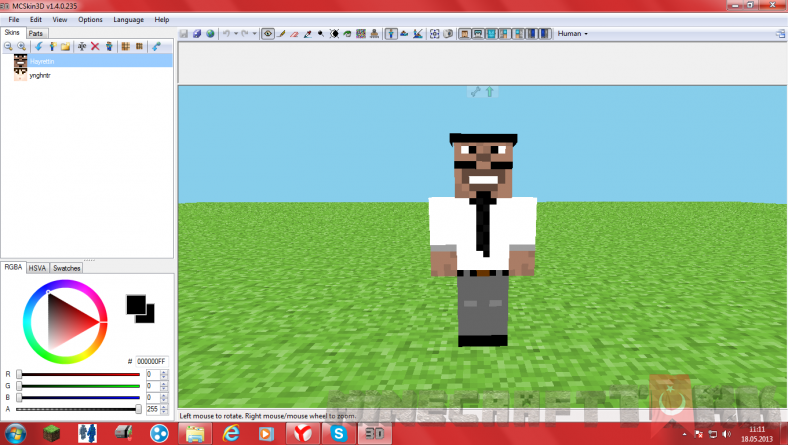The image size is (788, 445).
Task: Click the Save skin icon
Action: (x=183, y=34)
